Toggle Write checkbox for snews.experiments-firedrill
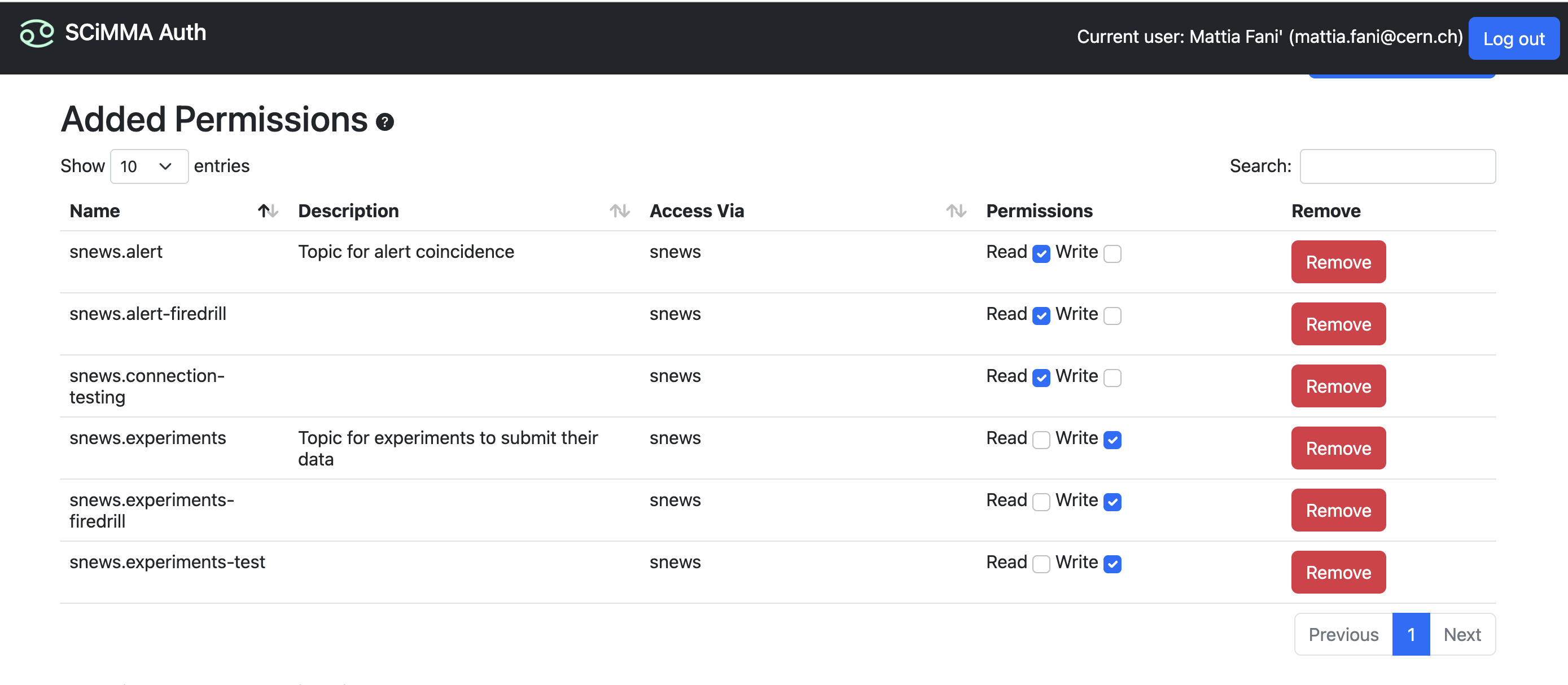 1112,502
